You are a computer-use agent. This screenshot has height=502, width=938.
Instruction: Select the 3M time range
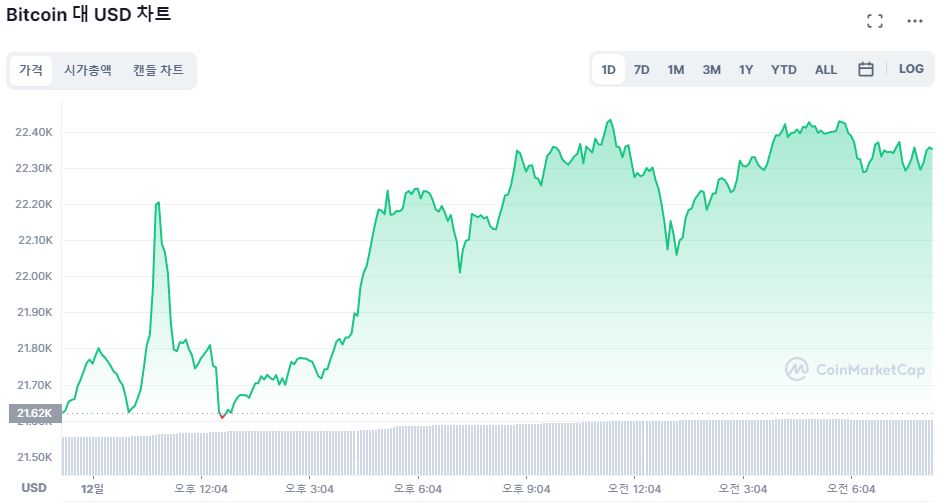click(x=711, y=70)
